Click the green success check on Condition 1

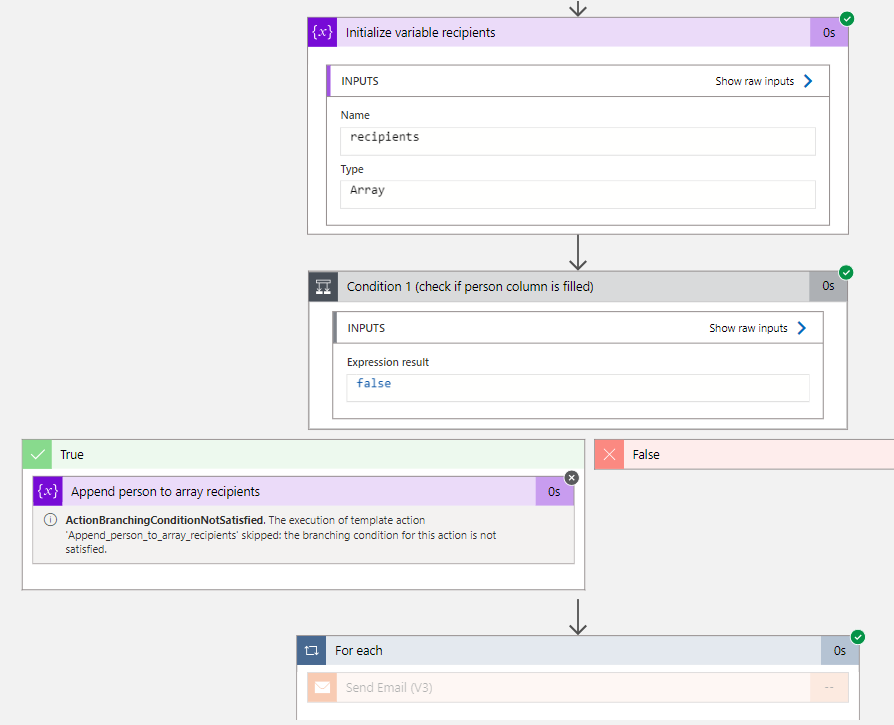pos(846,272)
